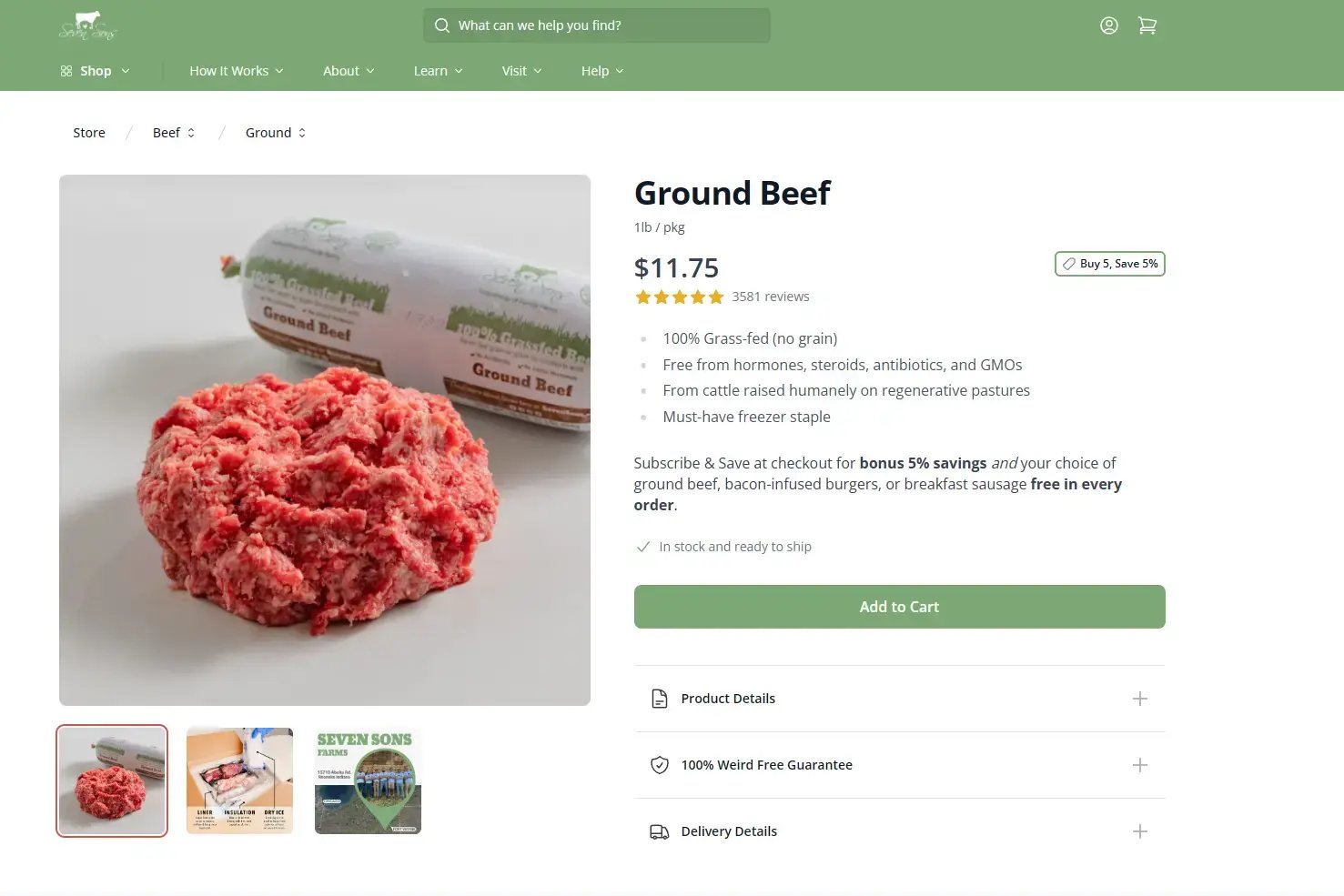
Task: Click the Seven Sons logo
Action: click(x=88, y=25)
